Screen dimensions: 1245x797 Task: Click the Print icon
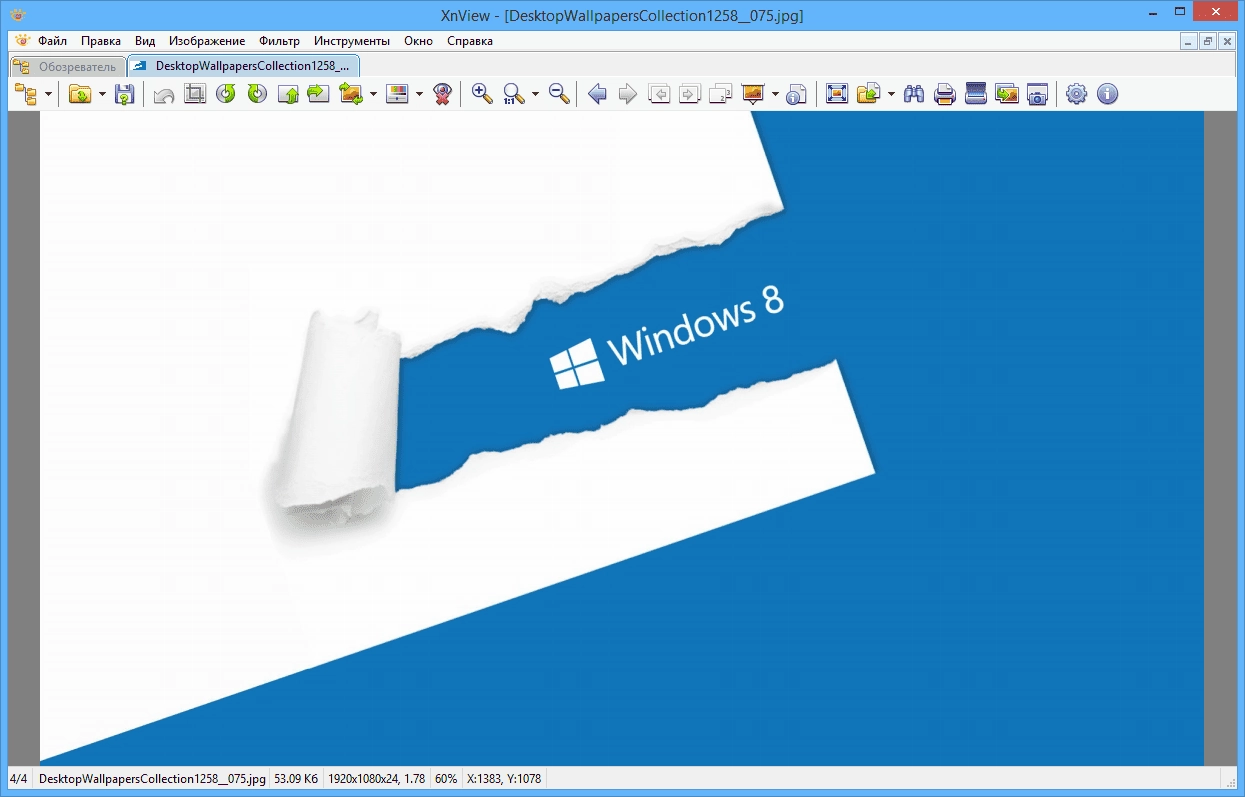(944, 94)
